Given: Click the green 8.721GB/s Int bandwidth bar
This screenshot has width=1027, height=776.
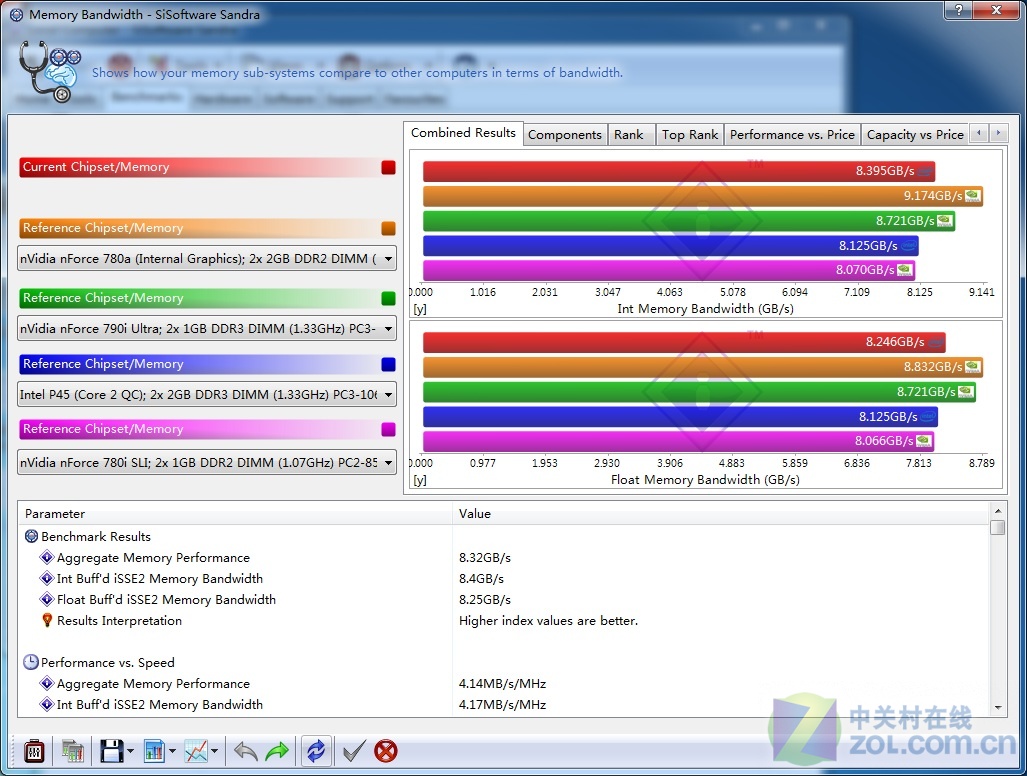Looking at the screenshot, I should tap(689, 221).
